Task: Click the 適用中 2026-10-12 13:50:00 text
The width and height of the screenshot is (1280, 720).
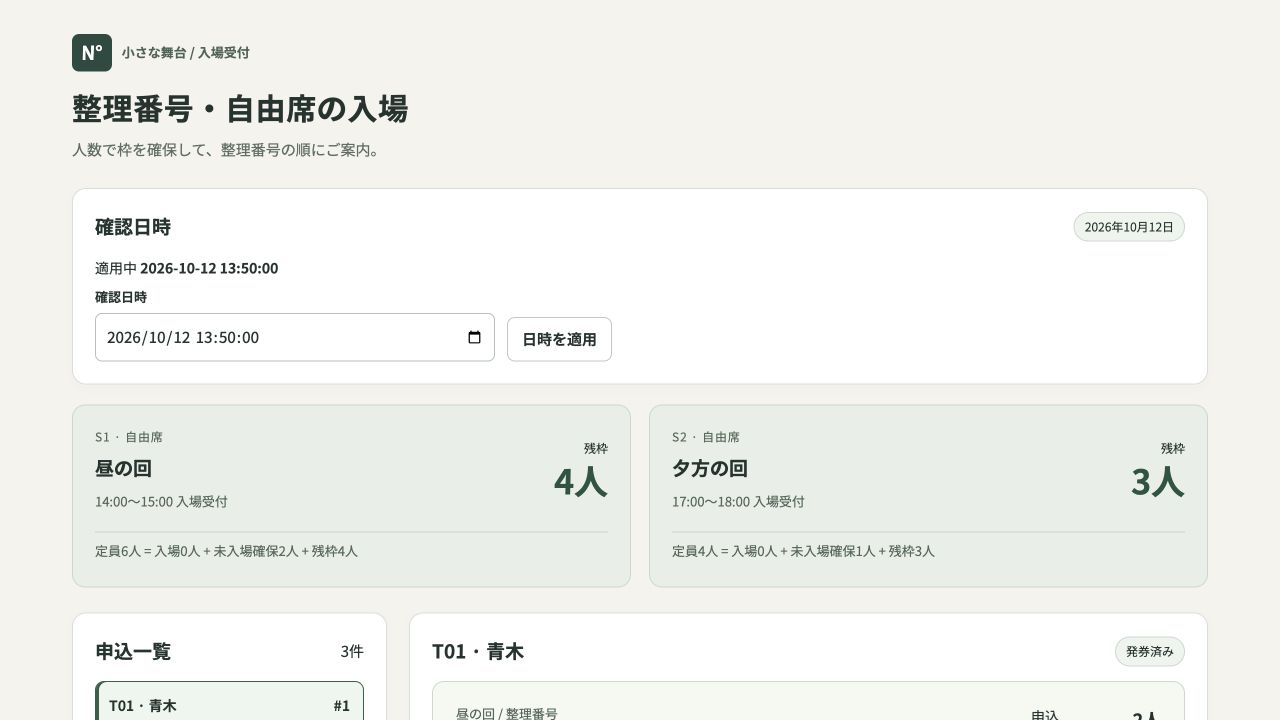Action: 187,268
